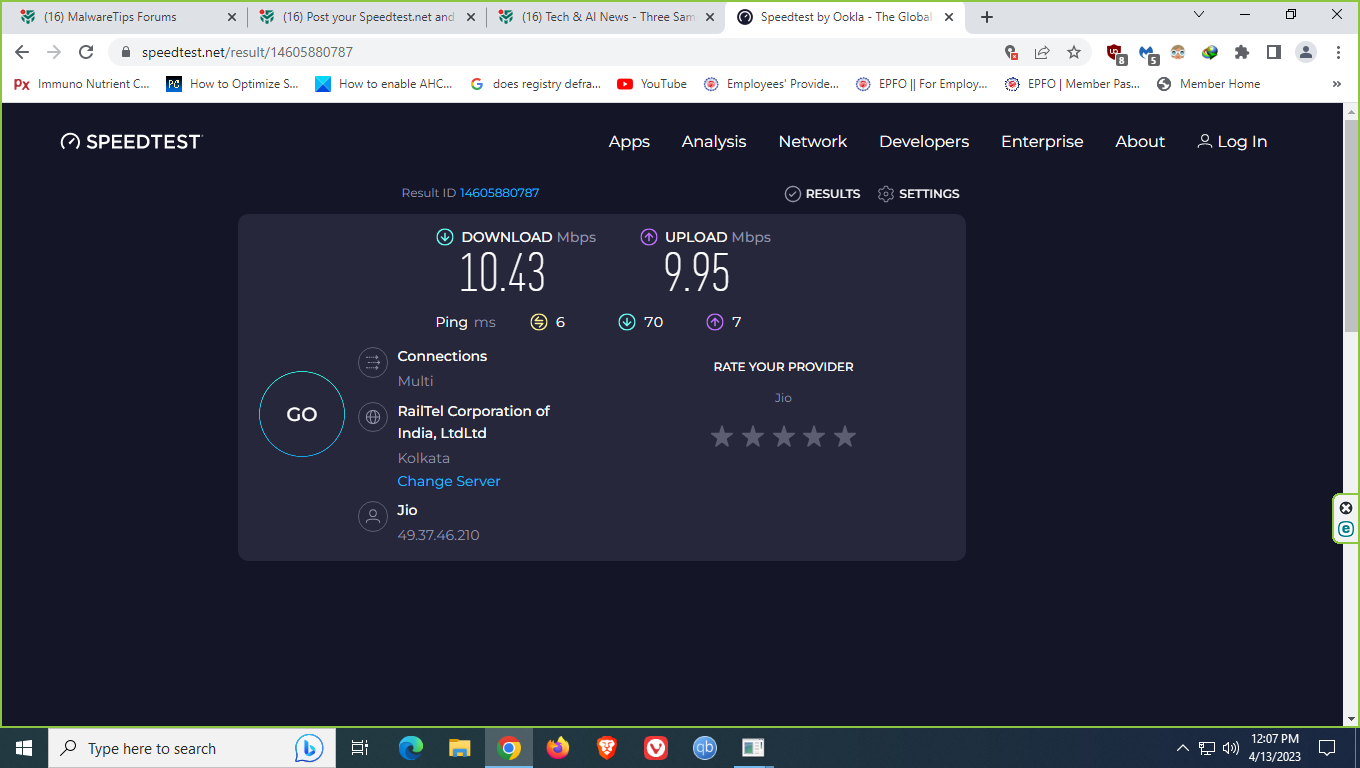1360x768 pixels.
Task: Open the Chrome three-dot menu
Action: [x=1338, y=52]
